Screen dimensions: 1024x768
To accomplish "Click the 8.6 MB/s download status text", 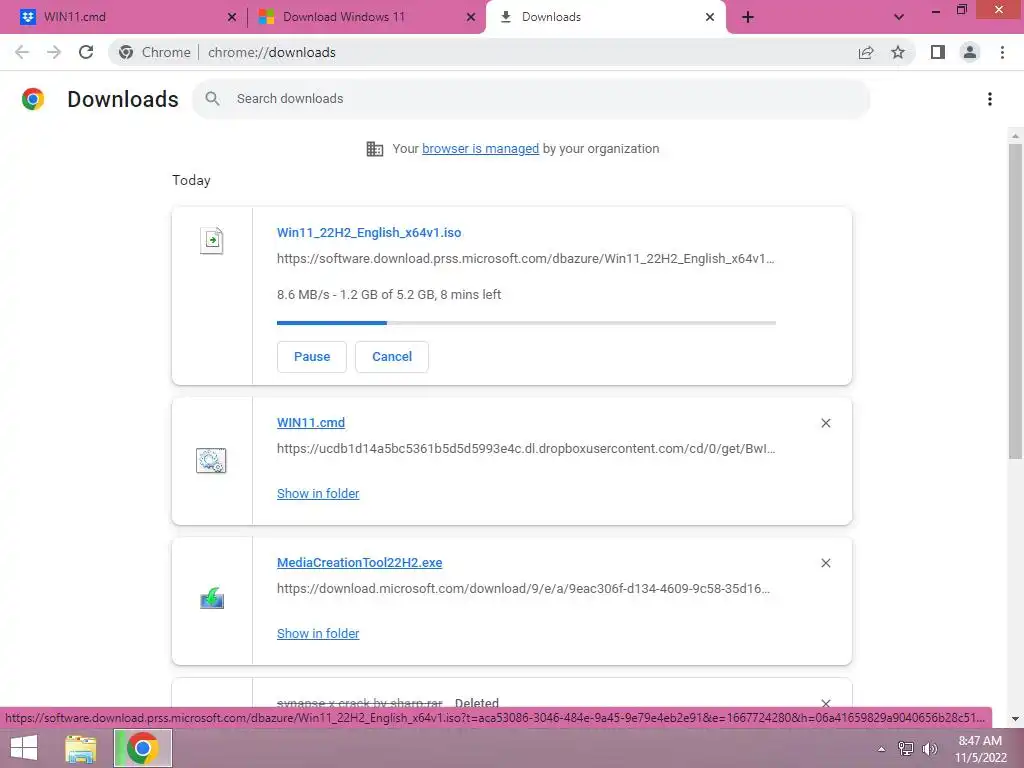I will coord(389,295).
